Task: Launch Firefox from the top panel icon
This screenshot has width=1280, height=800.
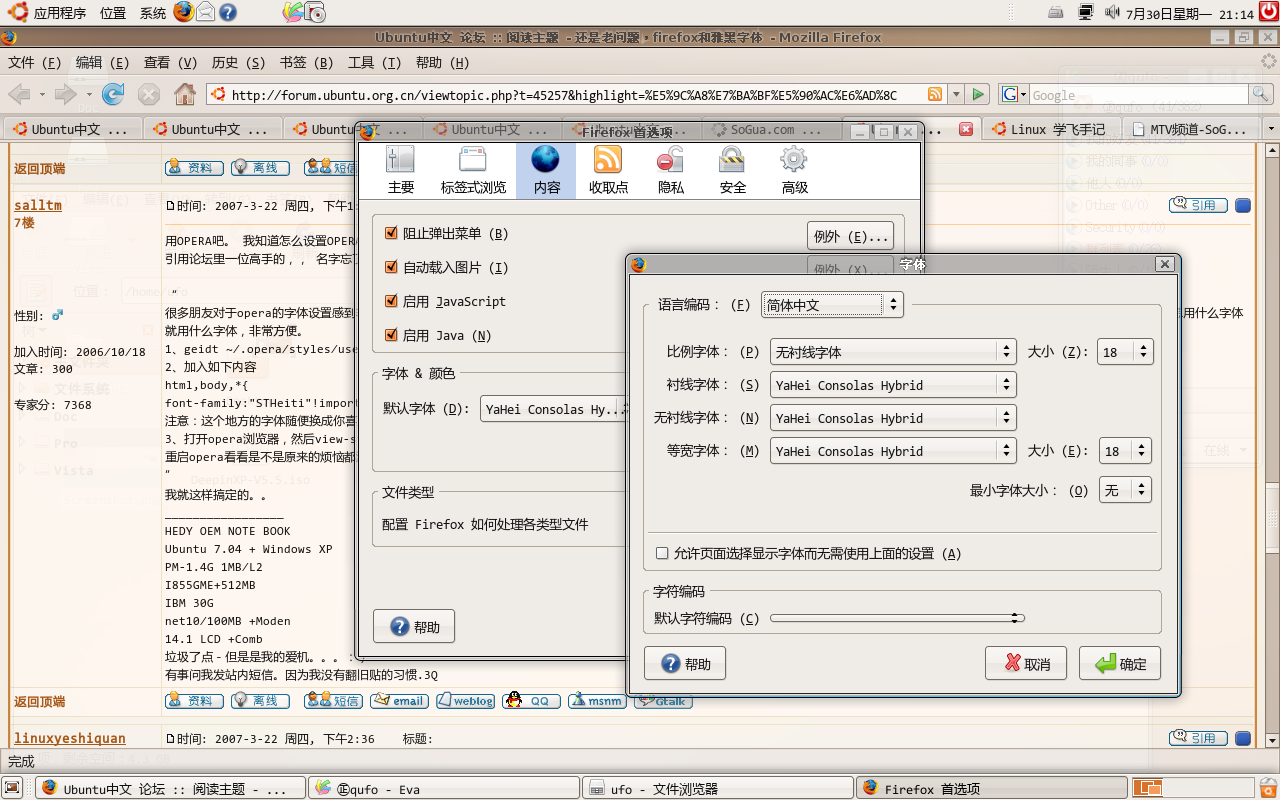Action: tap(184, 12)
